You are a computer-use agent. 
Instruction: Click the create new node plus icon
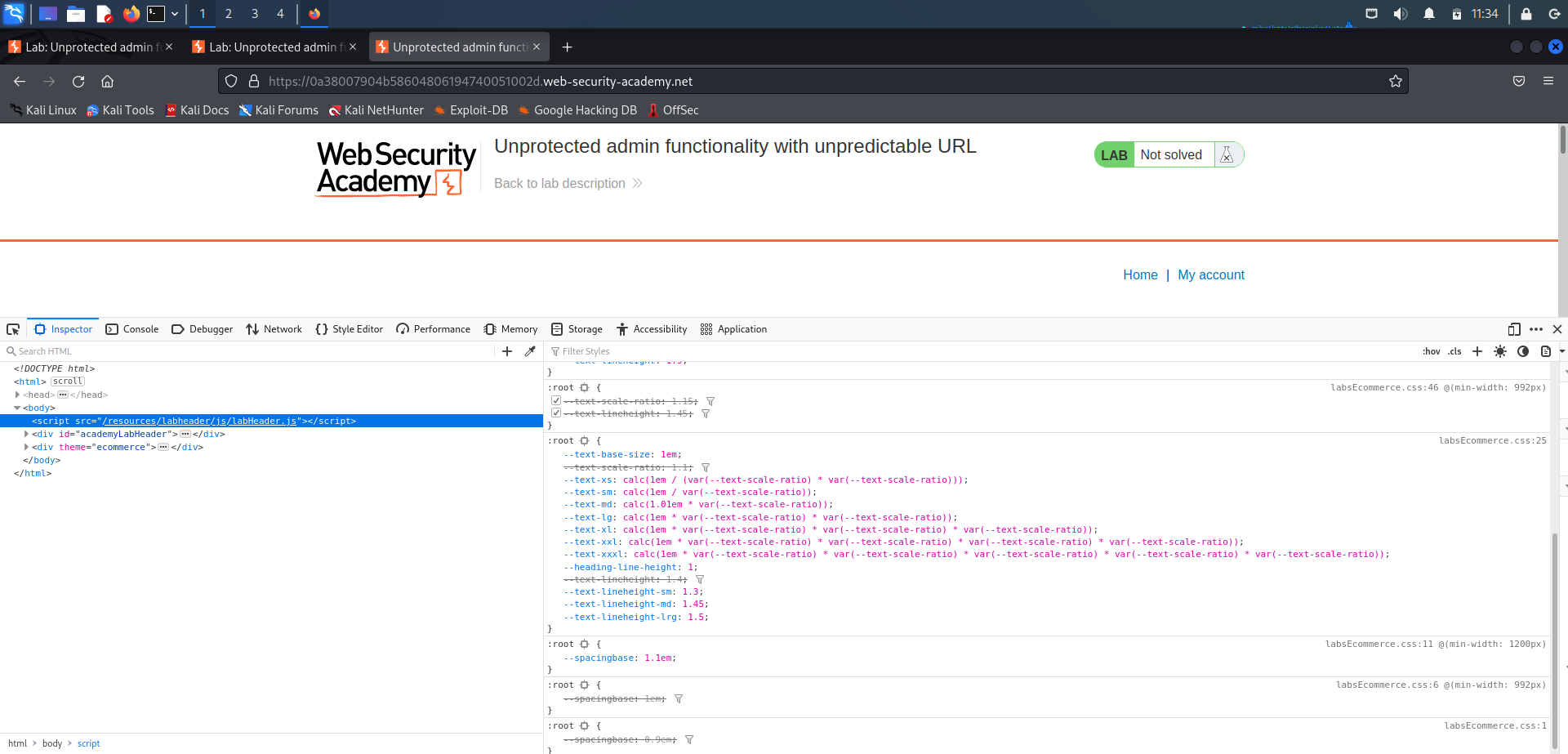coord(507,351)
